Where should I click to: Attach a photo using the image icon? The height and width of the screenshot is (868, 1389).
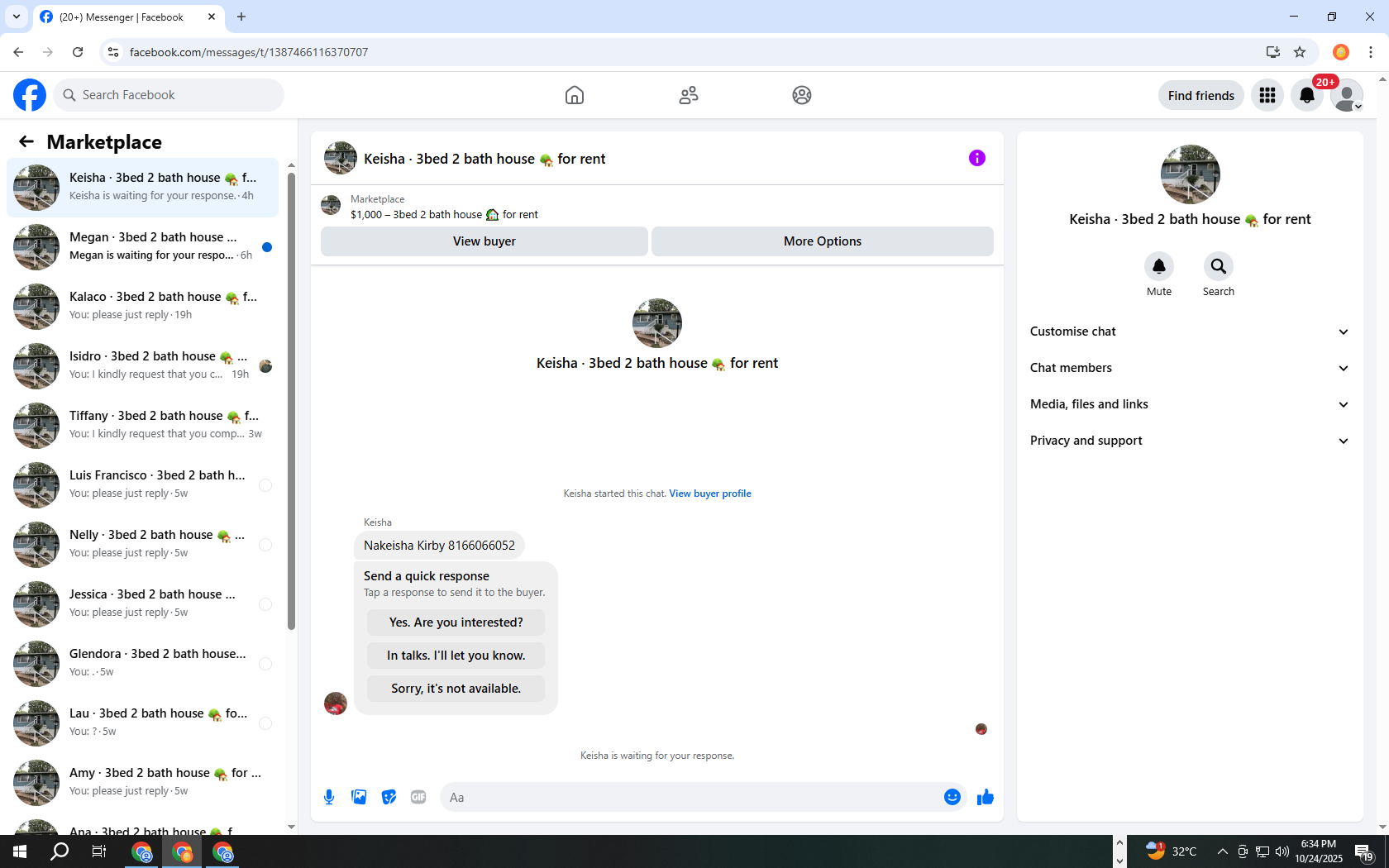[x=359, y=797]
